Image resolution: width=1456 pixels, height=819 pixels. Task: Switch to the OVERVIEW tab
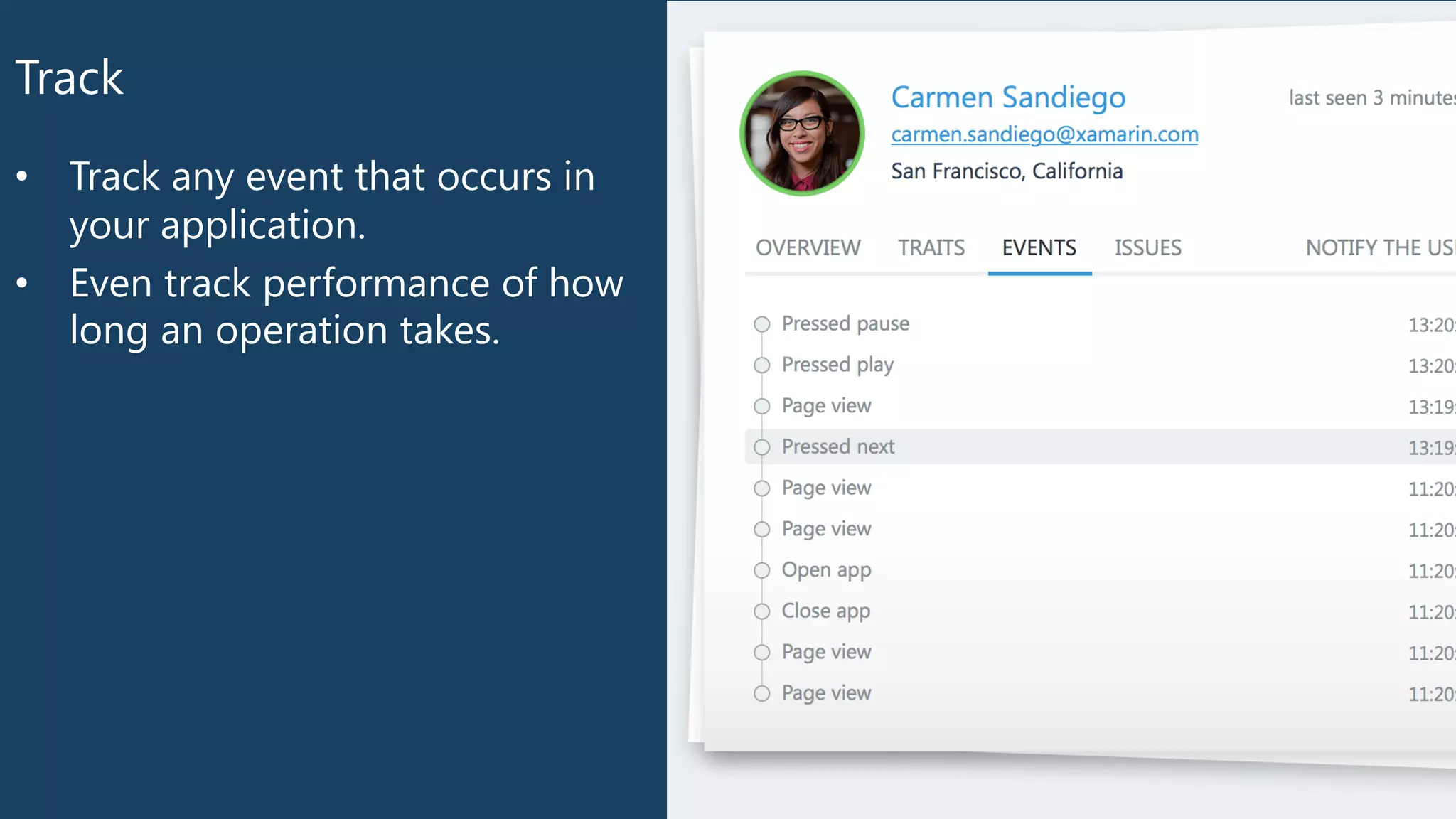click(x=808, y=247)
